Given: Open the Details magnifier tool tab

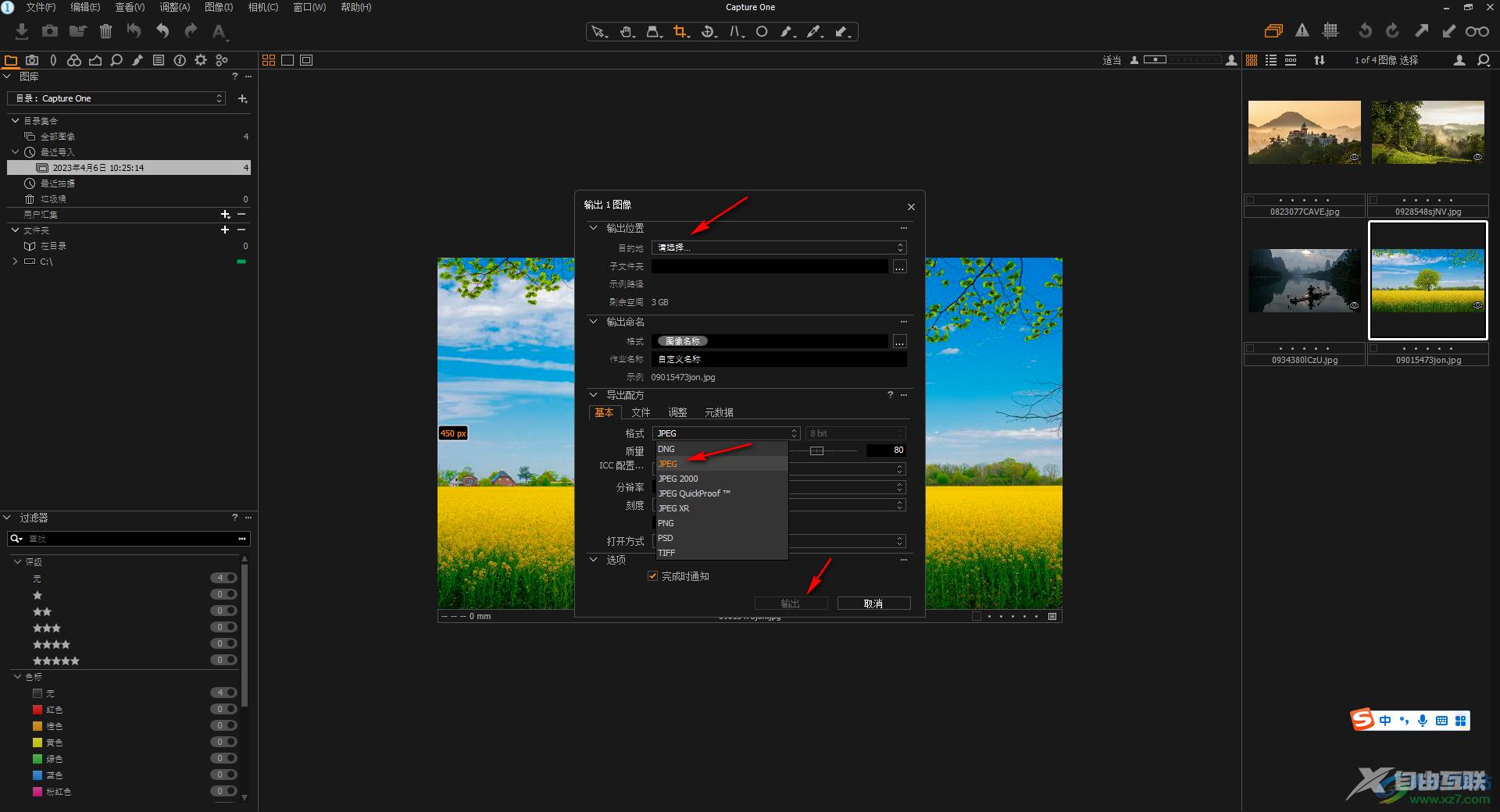Looking at the screenshot, I should pyautogui.click(x=116, y=60).
